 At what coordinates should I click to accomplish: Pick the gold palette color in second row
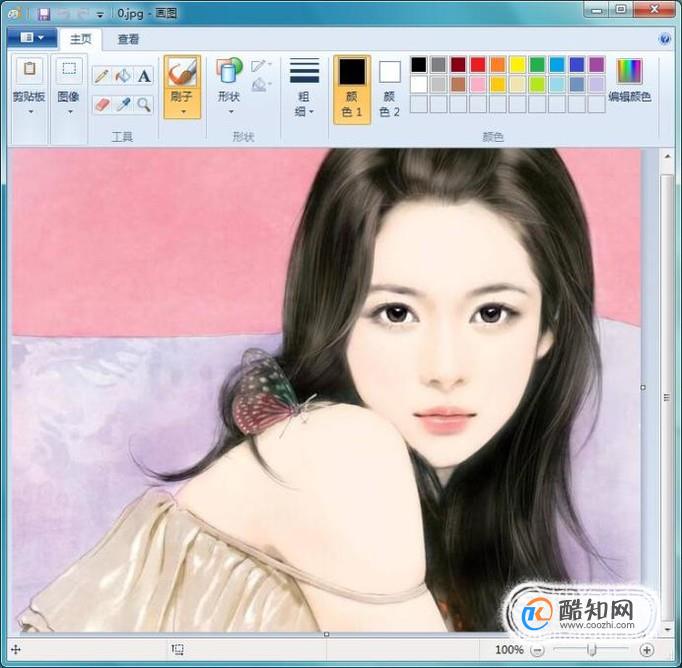click(498, 84)
